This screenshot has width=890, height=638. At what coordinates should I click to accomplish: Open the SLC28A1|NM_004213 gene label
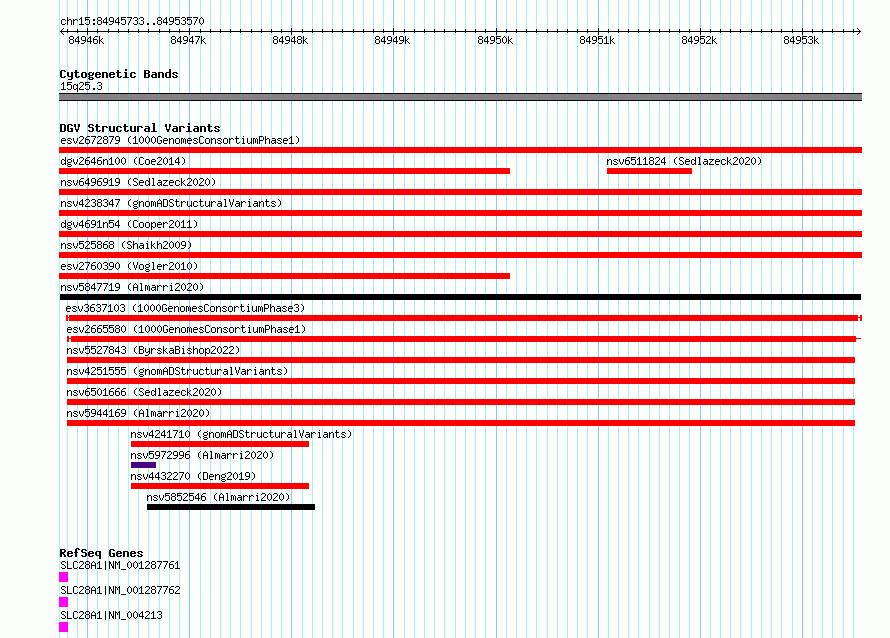click(x=111, y=615)
